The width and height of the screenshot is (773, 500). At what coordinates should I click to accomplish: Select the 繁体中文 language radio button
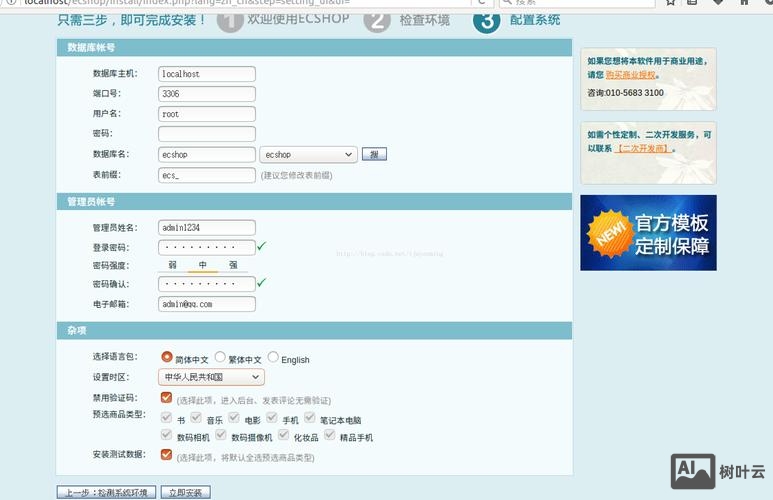(x=220, y=357)
